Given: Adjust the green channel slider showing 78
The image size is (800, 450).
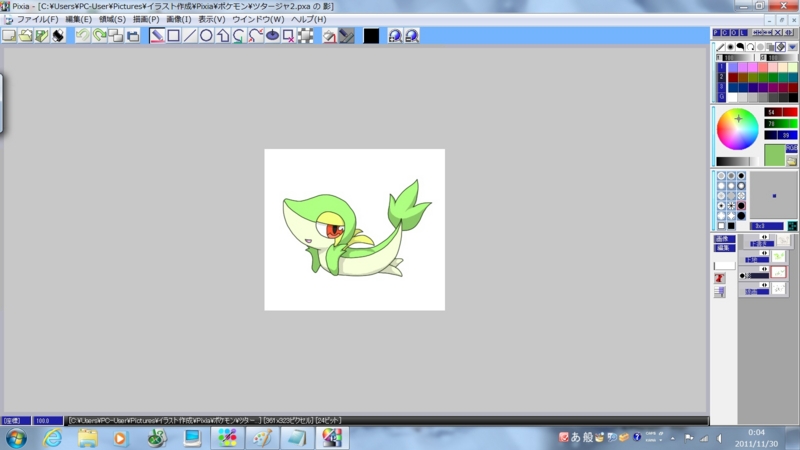Looking at the screenshot, I should click(x=781, y=123).
